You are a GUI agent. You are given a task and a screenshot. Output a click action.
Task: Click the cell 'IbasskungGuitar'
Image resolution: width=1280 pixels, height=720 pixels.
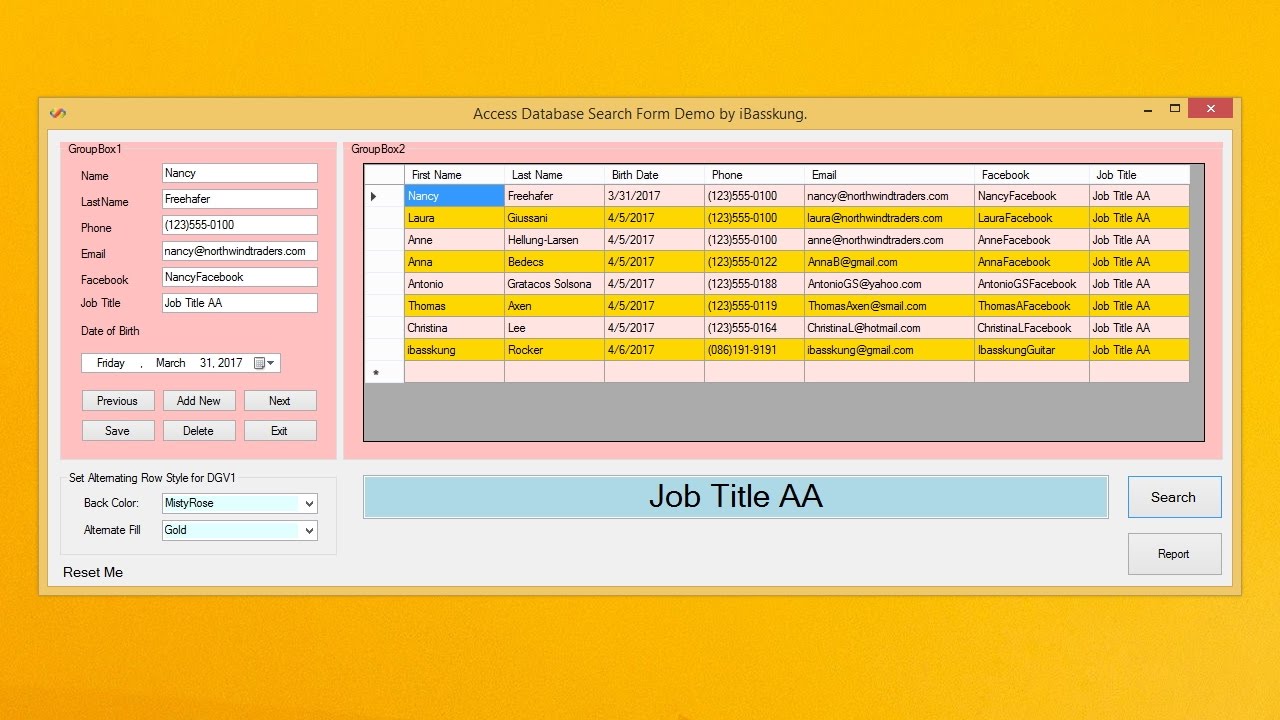click(x=1032, y=350)
